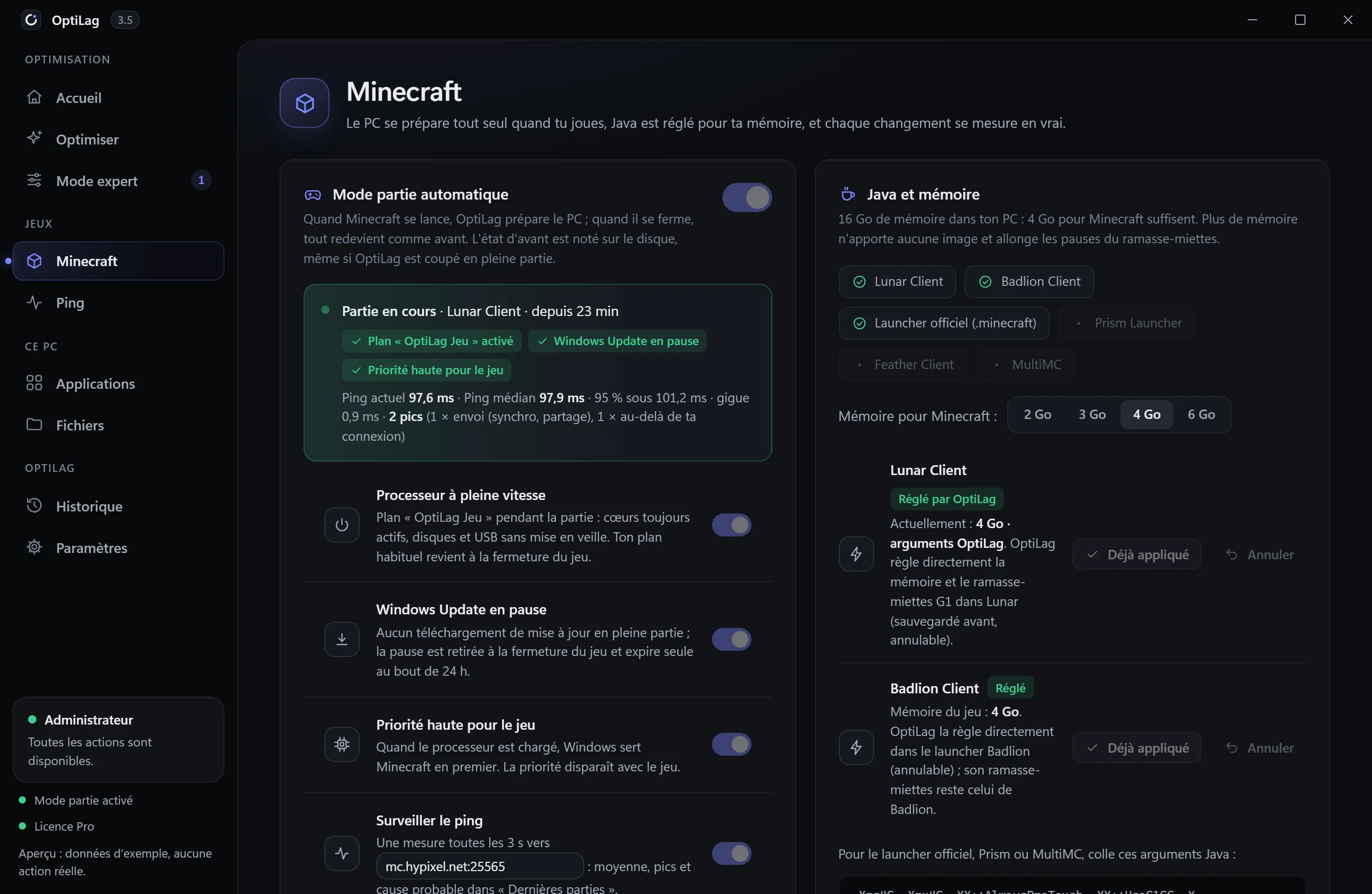1372x894 pixels.
Task: Click the Ping pulse icon in sidebar
Action: [35, 303]
